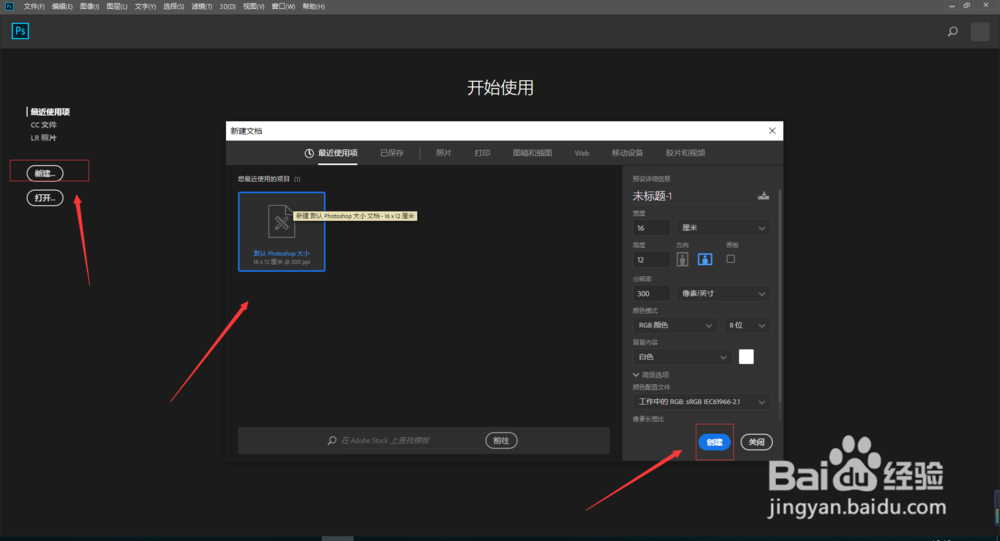
Task: Switch to the 移动设备 tab
Action: [x=628, y=153]
